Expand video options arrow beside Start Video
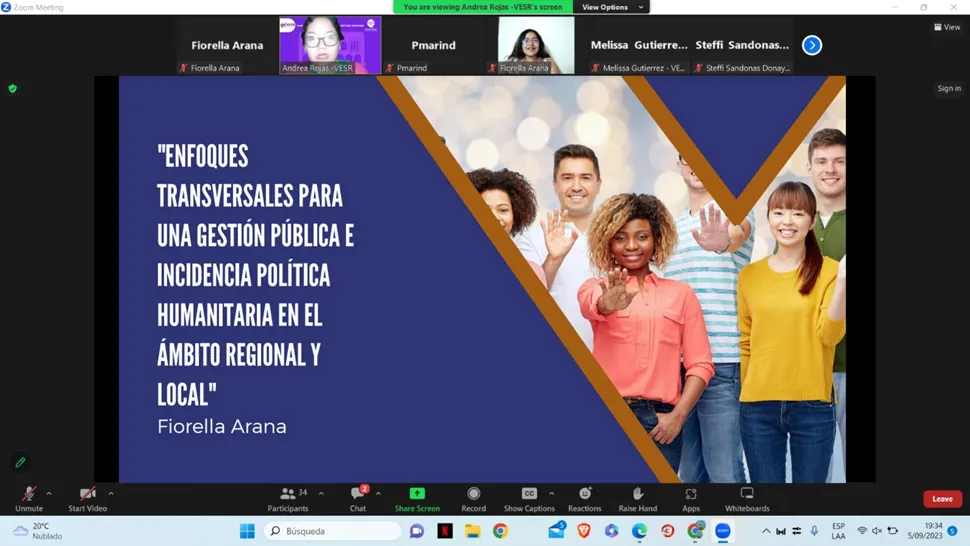970x546 pixels. (111, 493)
